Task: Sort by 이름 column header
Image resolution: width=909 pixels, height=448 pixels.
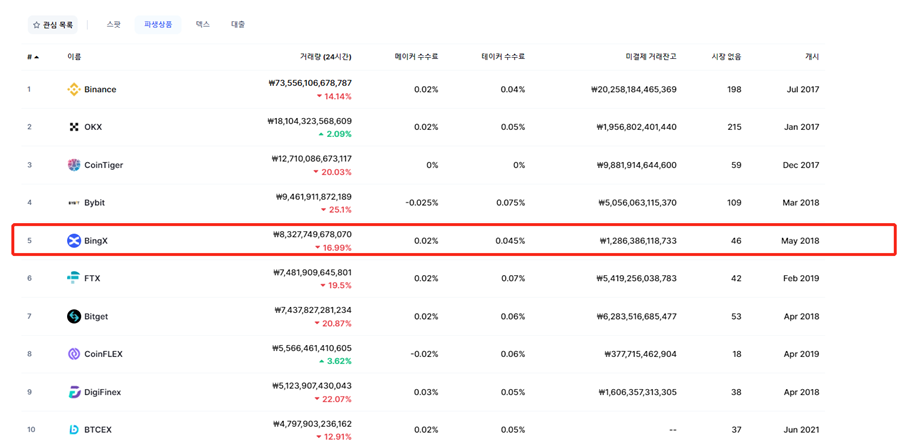Action: click(x=74, y=57)
